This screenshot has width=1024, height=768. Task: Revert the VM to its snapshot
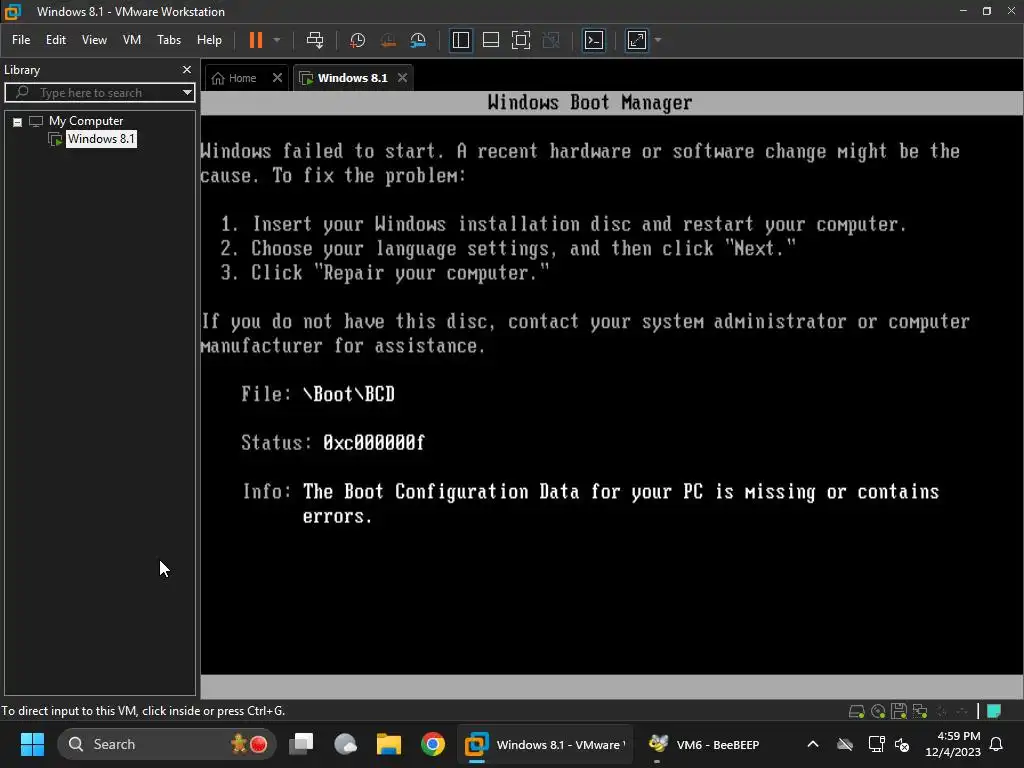point(388,40)
